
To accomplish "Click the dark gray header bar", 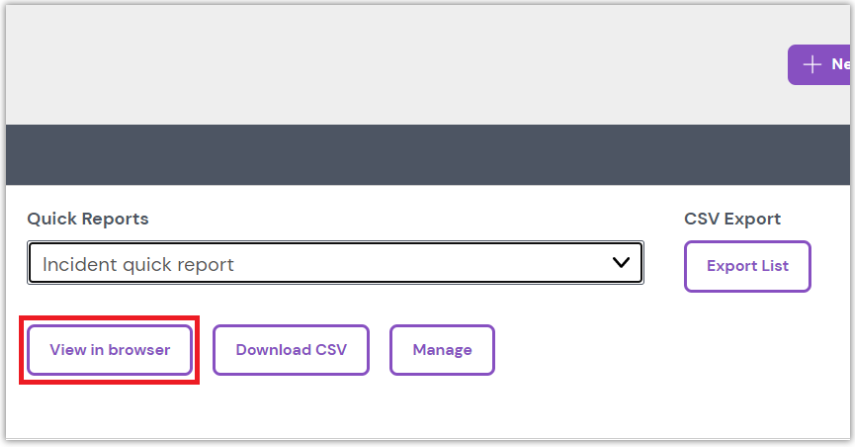I will 428,155.
